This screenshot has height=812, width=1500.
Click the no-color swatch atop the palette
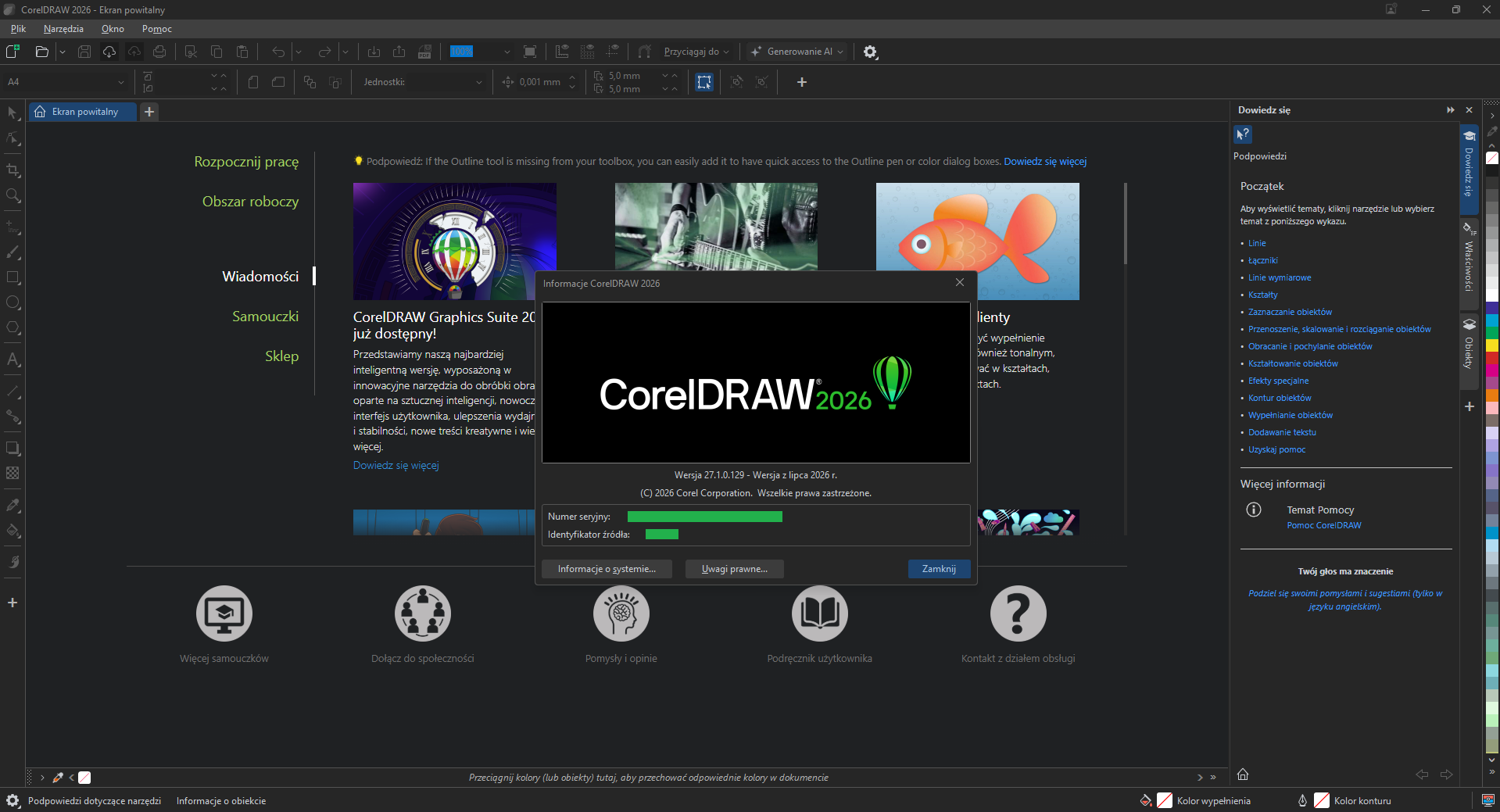[x=1492, y=158]
